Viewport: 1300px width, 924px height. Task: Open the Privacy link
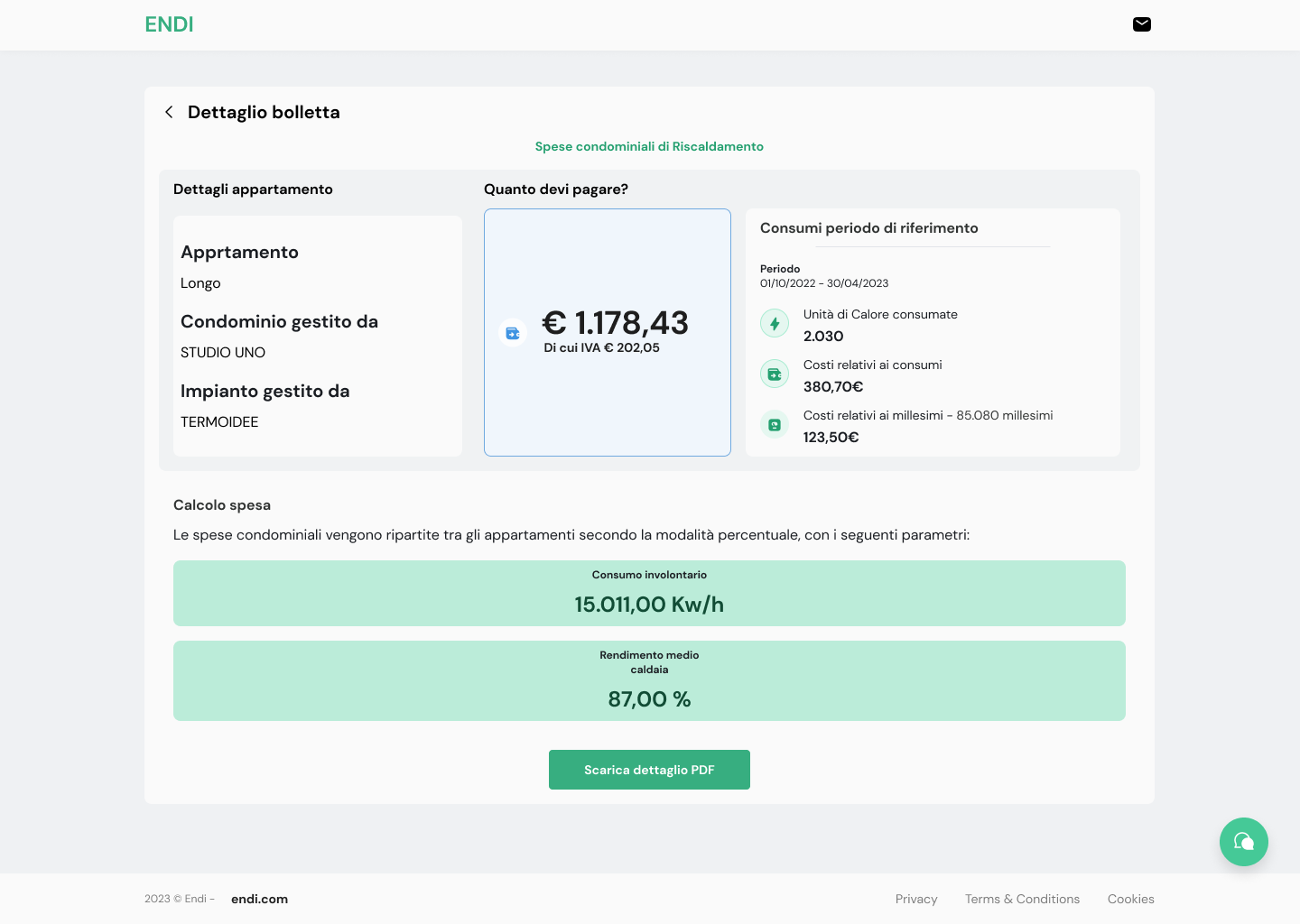(x=916, y=899)
